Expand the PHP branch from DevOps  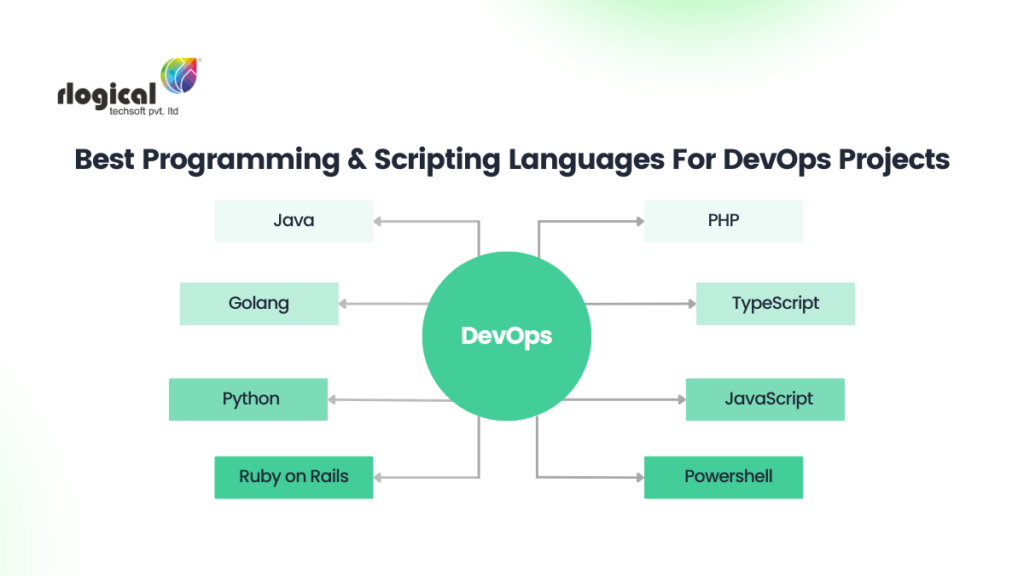coord(590,220)
